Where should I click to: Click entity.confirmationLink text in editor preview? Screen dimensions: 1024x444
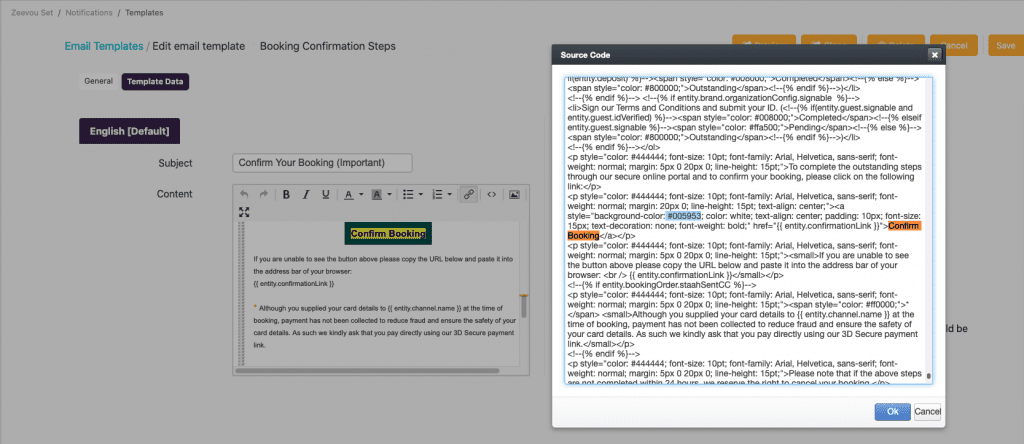pos(294,284)
